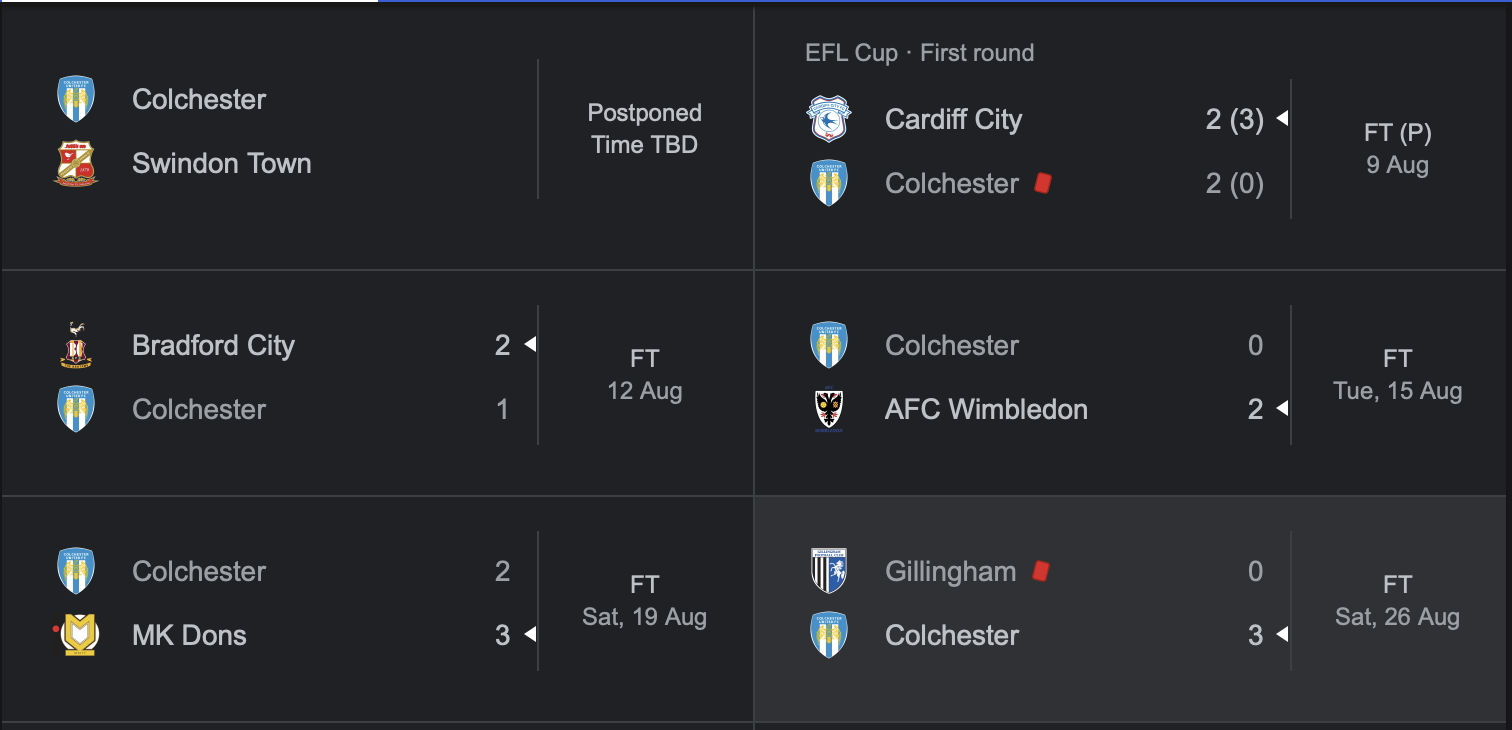The image size is (1512, 730).
Task: Click winner arrow beside Cardiff City score
Action: [x=1282, y=119]
